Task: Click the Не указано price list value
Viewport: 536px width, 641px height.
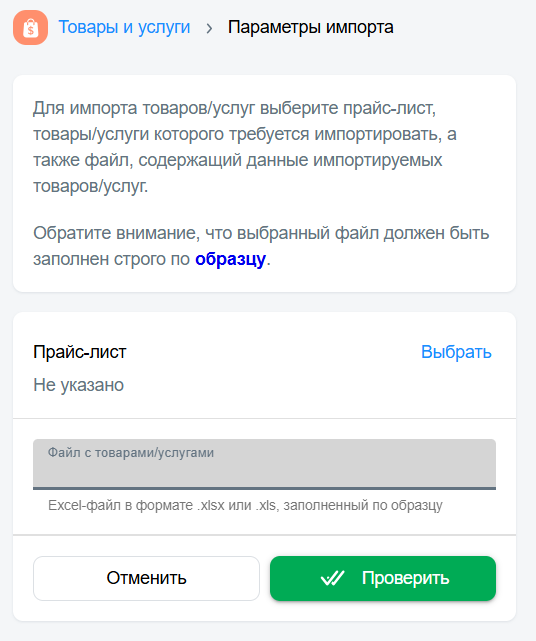Action: coord(78,385)
